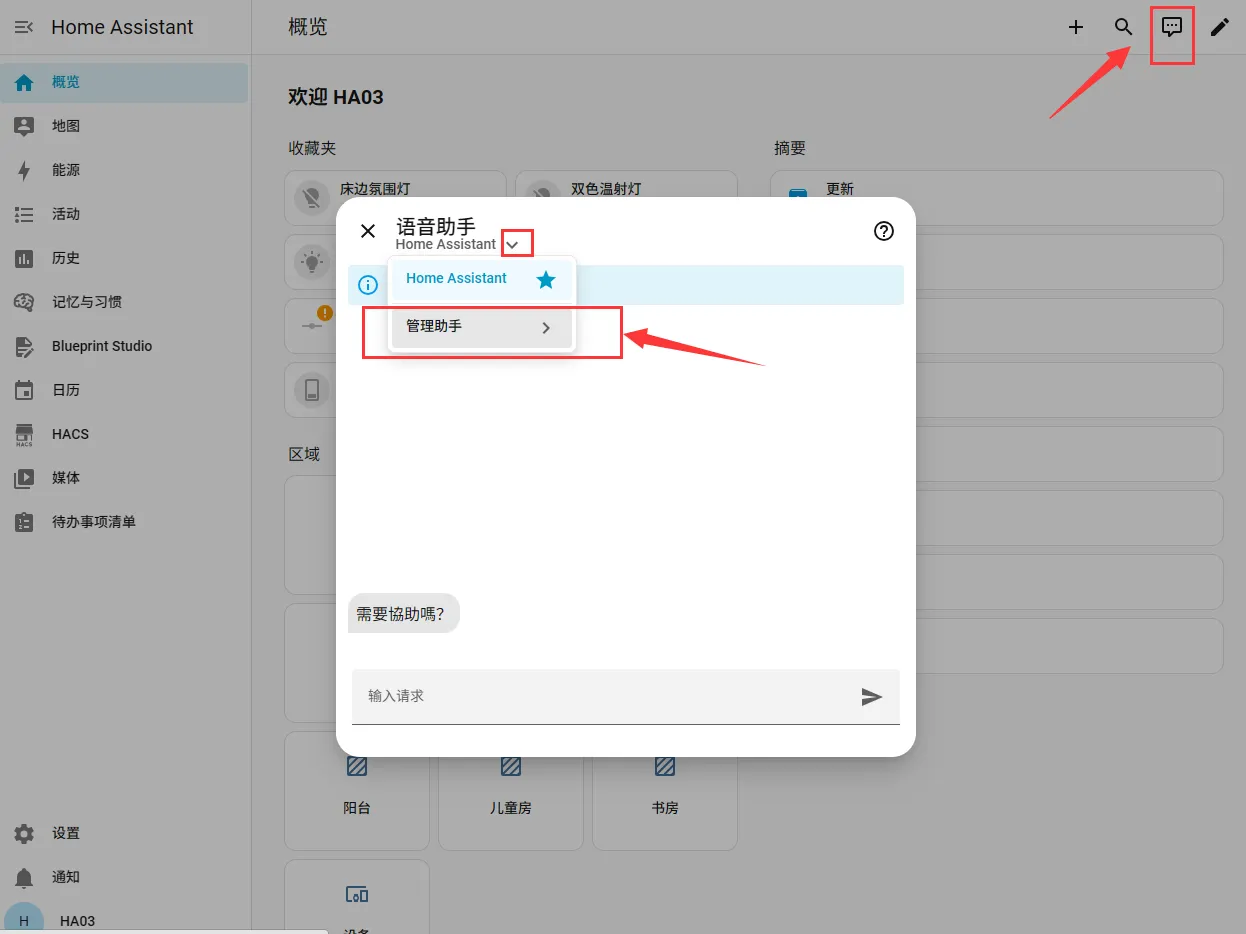Viewport: 1246px width, 934px height.
Task: Open the 地图 map page
Action: pos(124,126)
